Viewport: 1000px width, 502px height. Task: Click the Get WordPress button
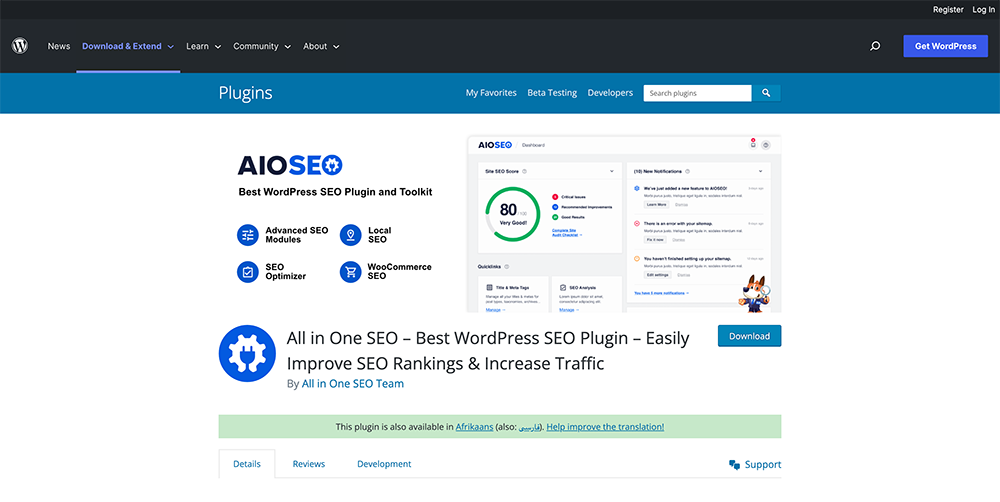[945, 46]
